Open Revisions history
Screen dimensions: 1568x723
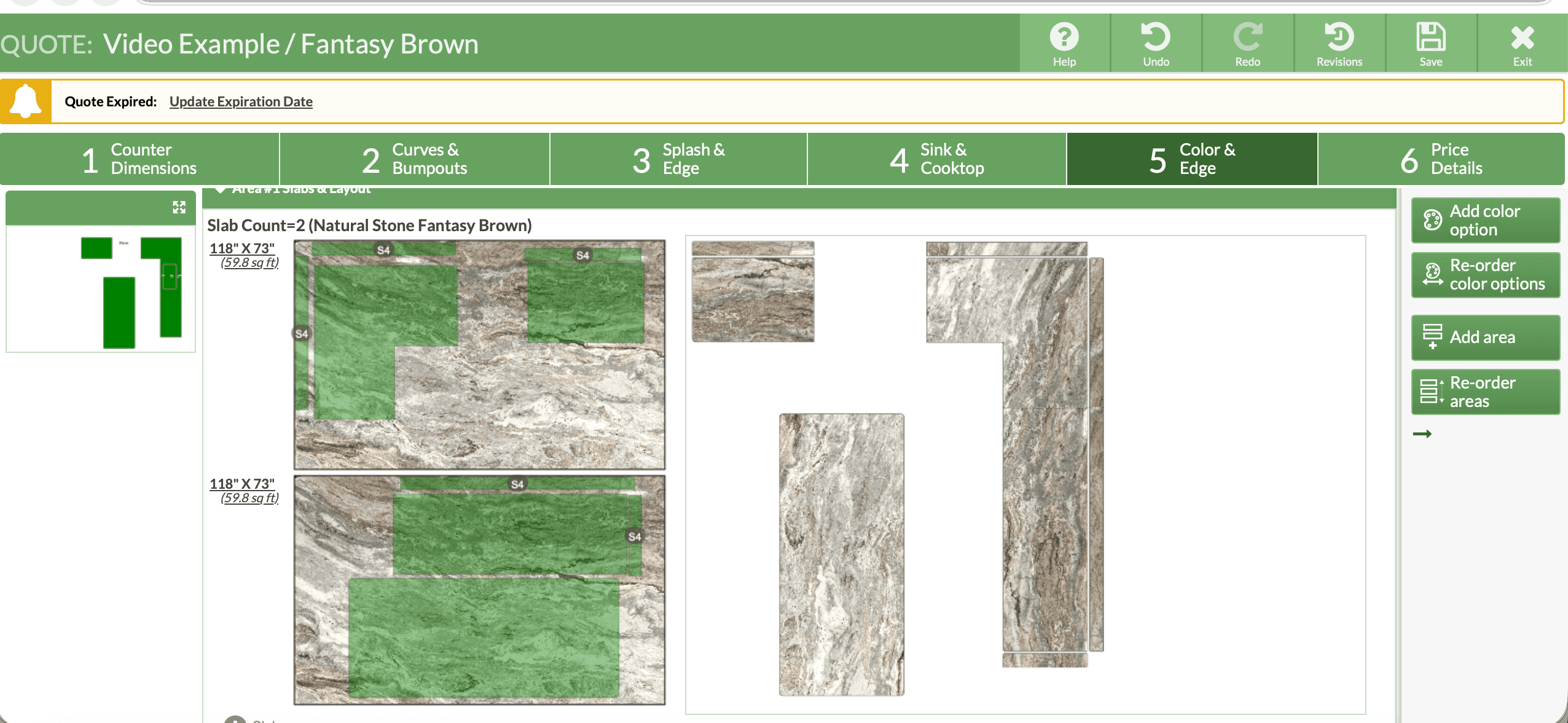[1339, 44]
